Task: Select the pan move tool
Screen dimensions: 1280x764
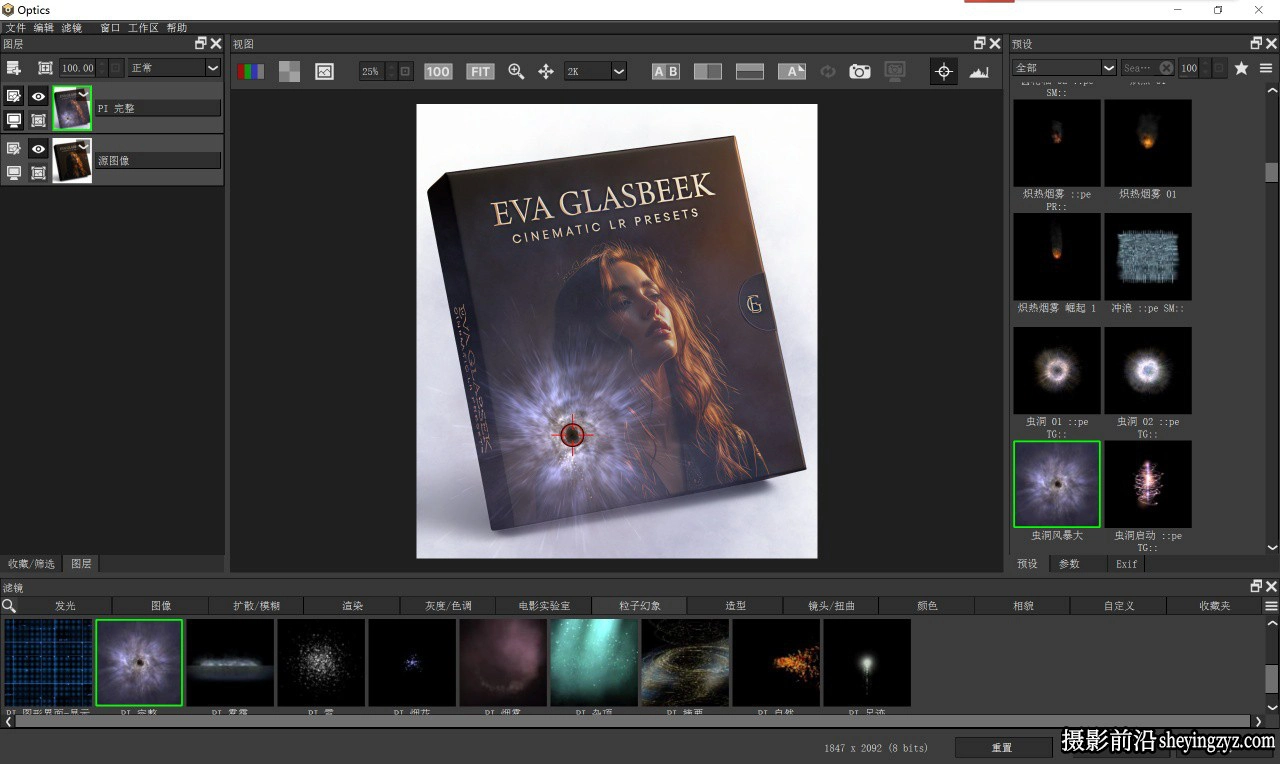Action: point(546,71)
